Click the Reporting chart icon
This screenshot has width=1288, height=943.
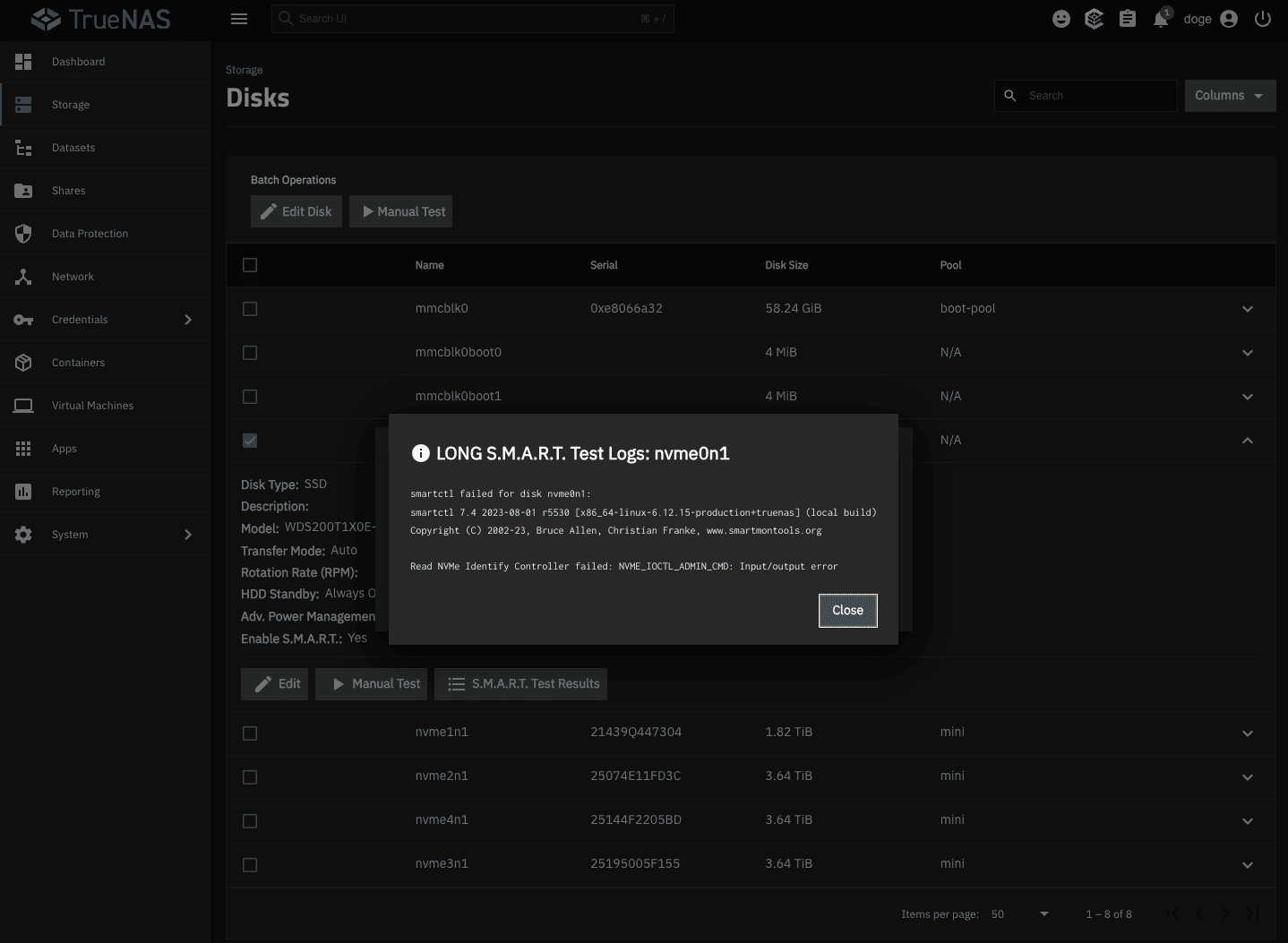click(23, 492)
